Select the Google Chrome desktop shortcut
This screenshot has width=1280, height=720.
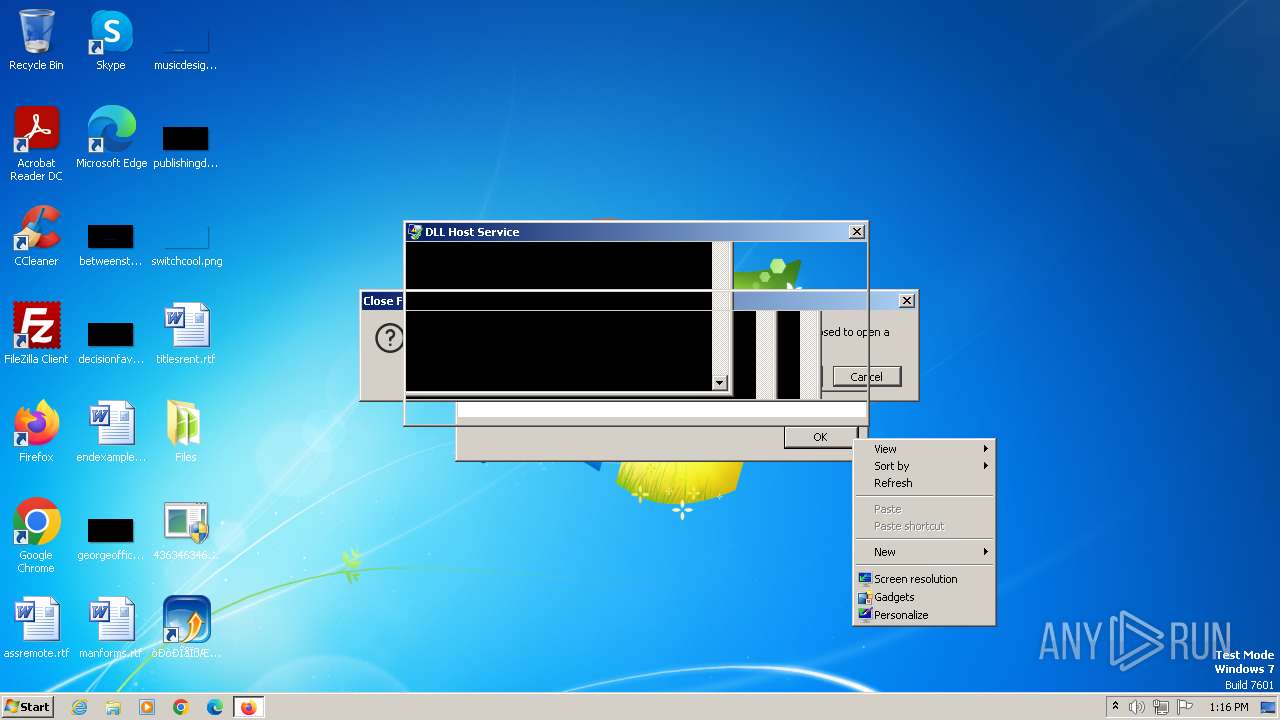click(36, 536)
